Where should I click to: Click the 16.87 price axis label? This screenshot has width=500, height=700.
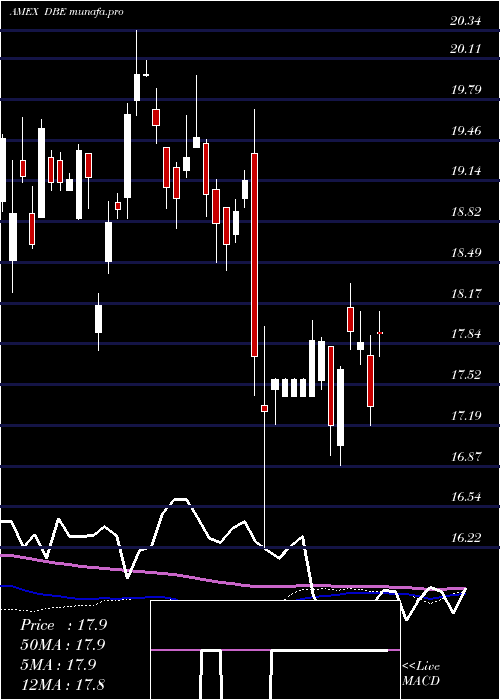click(x=466, y=457)
